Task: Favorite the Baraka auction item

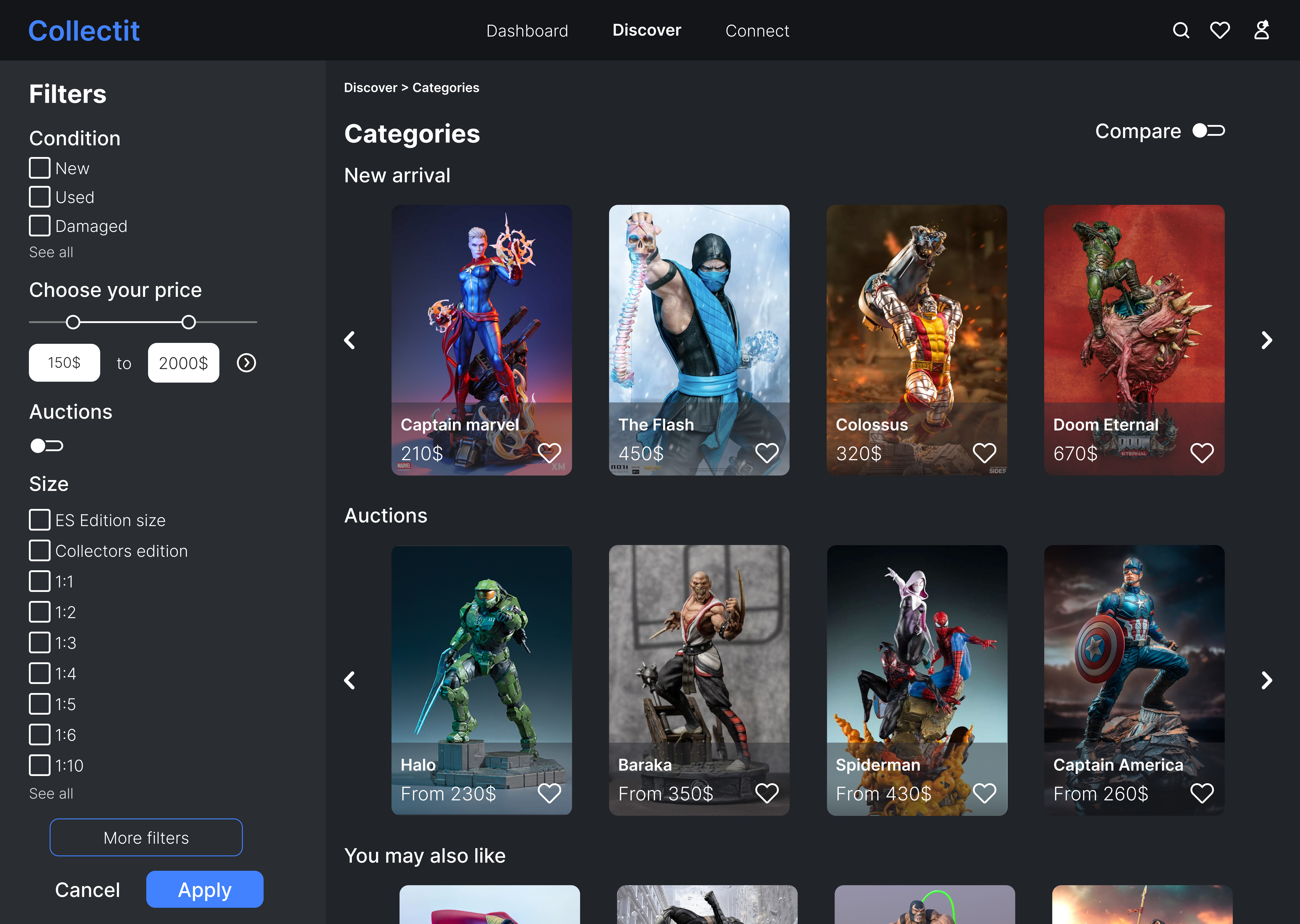Action: click(767, 793)
